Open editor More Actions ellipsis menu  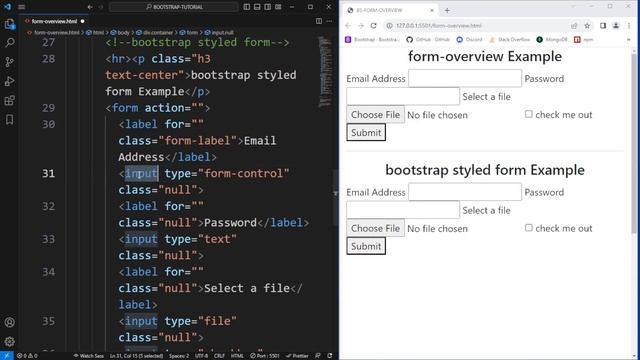point(329,21)
